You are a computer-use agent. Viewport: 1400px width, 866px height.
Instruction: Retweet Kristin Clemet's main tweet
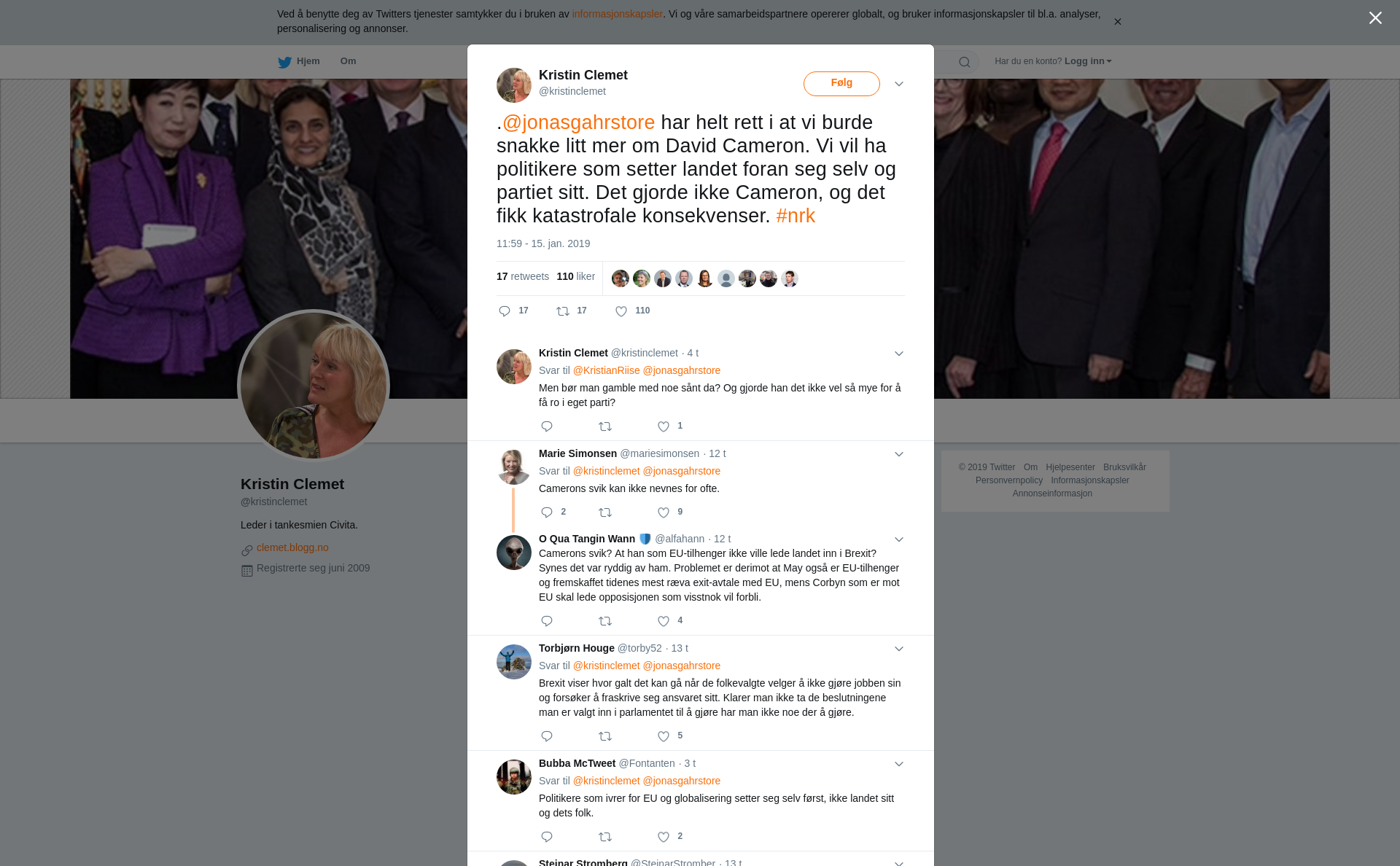click(563, 311)
